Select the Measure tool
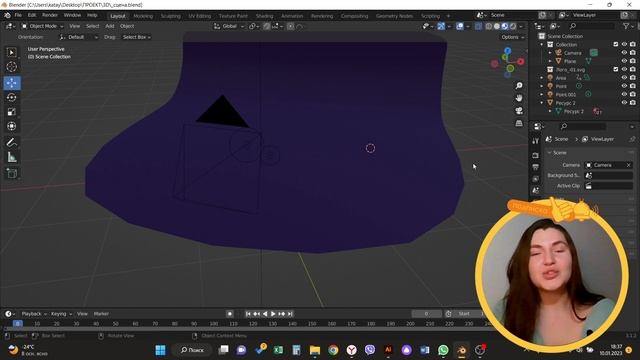The width and height of the screenshot is (640, 360). [x=11, y=157]
